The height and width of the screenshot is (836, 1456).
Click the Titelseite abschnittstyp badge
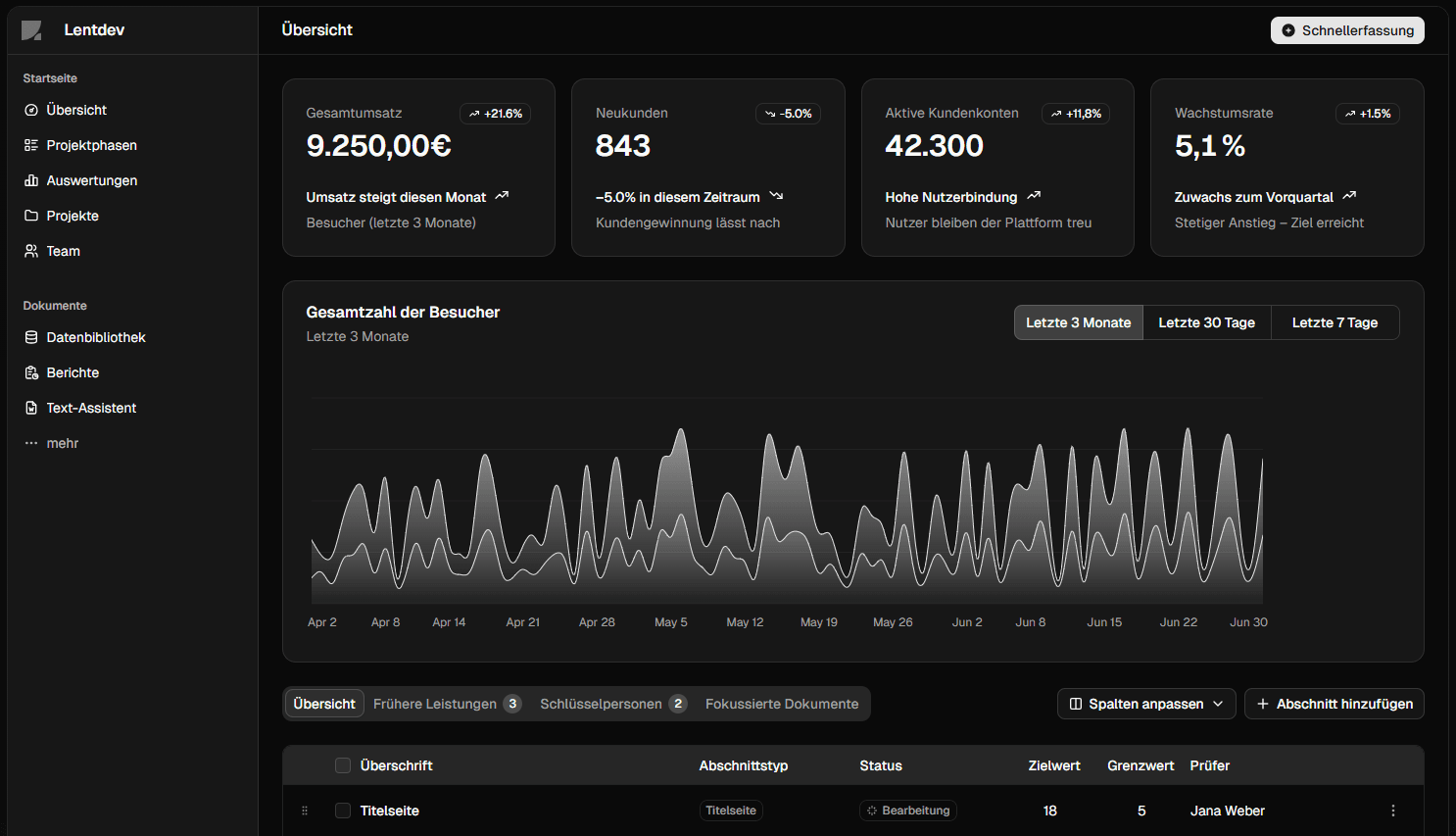pyautogui.click(x=731, y=811)
